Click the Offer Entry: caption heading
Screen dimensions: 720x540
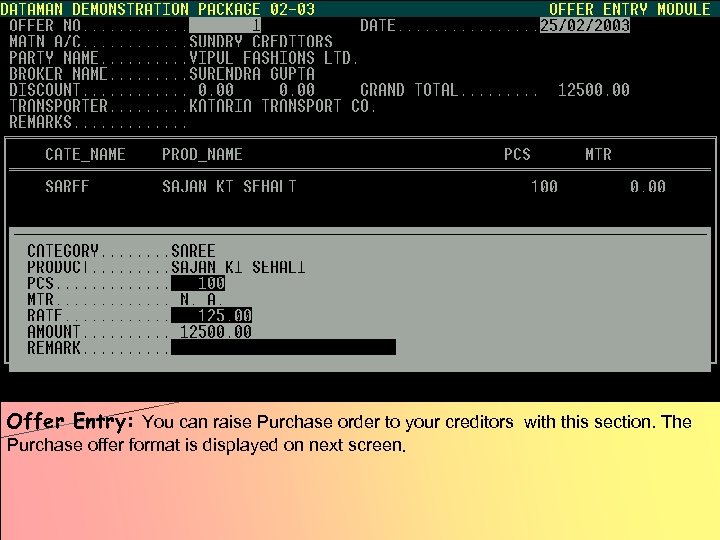click(x=70, y=422)
